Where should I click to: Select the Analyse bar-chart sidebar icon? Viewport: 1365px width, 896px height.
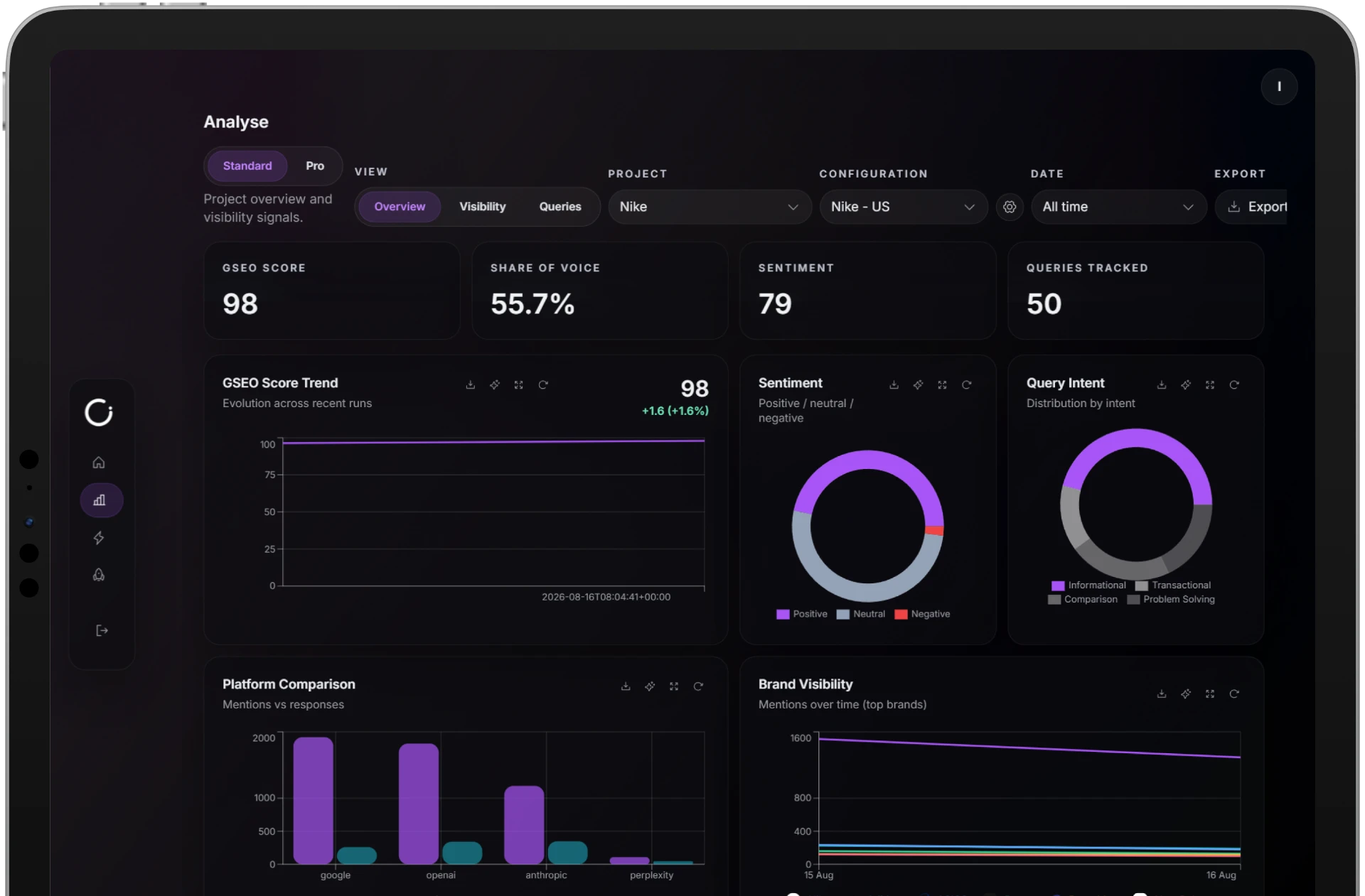coord(101,500)
